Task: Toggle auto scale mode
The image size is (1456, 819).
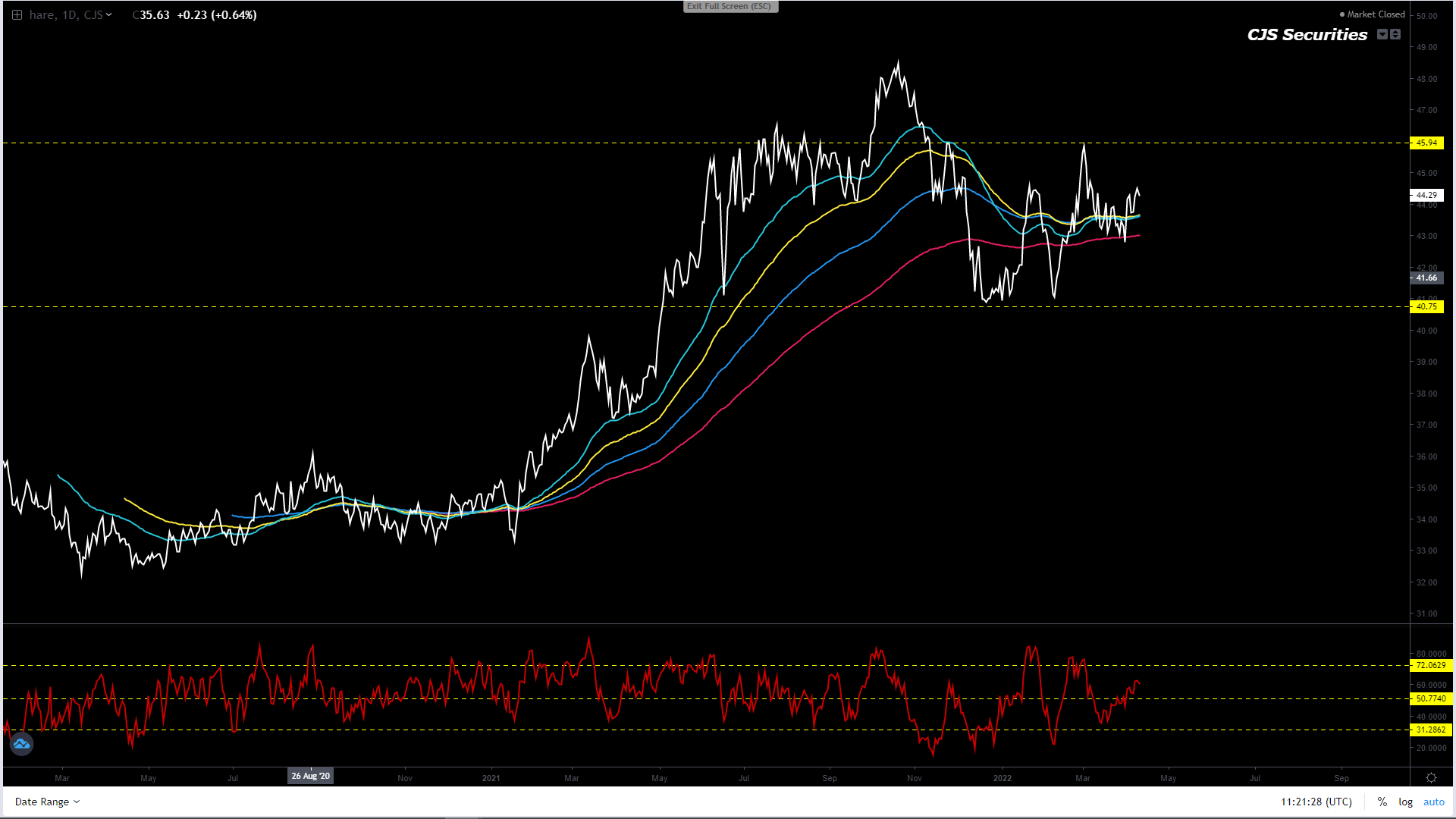Action: click(x=1433, y=802)
